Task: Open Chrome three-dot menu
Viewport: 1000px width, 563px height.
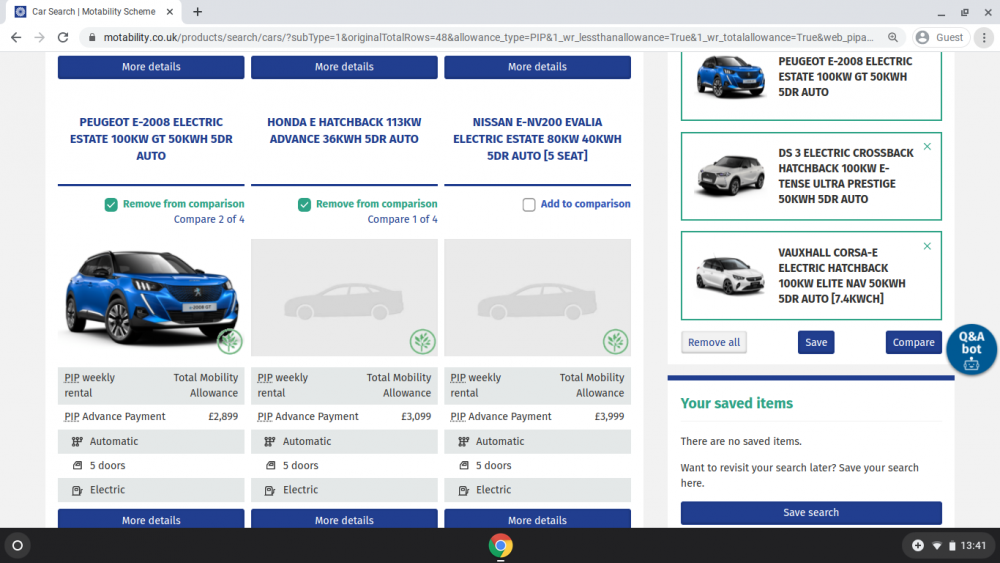Action: [984, 38]
